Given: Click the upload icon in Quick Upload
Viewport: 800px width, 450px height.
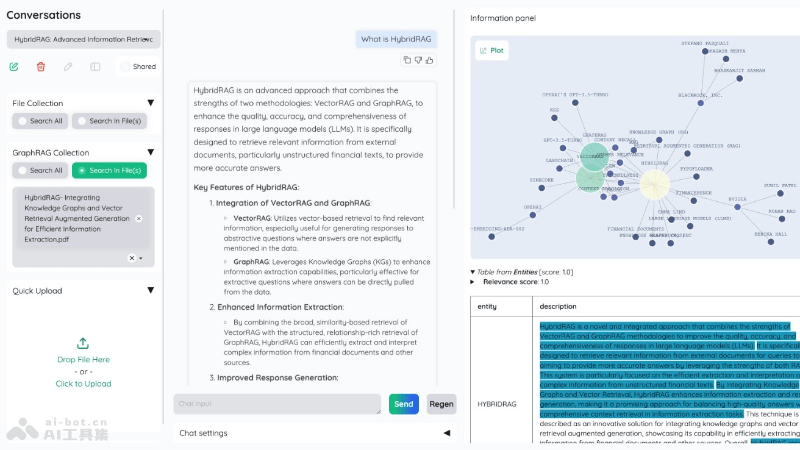Looking at the screenshot, I should click(83, 343).
